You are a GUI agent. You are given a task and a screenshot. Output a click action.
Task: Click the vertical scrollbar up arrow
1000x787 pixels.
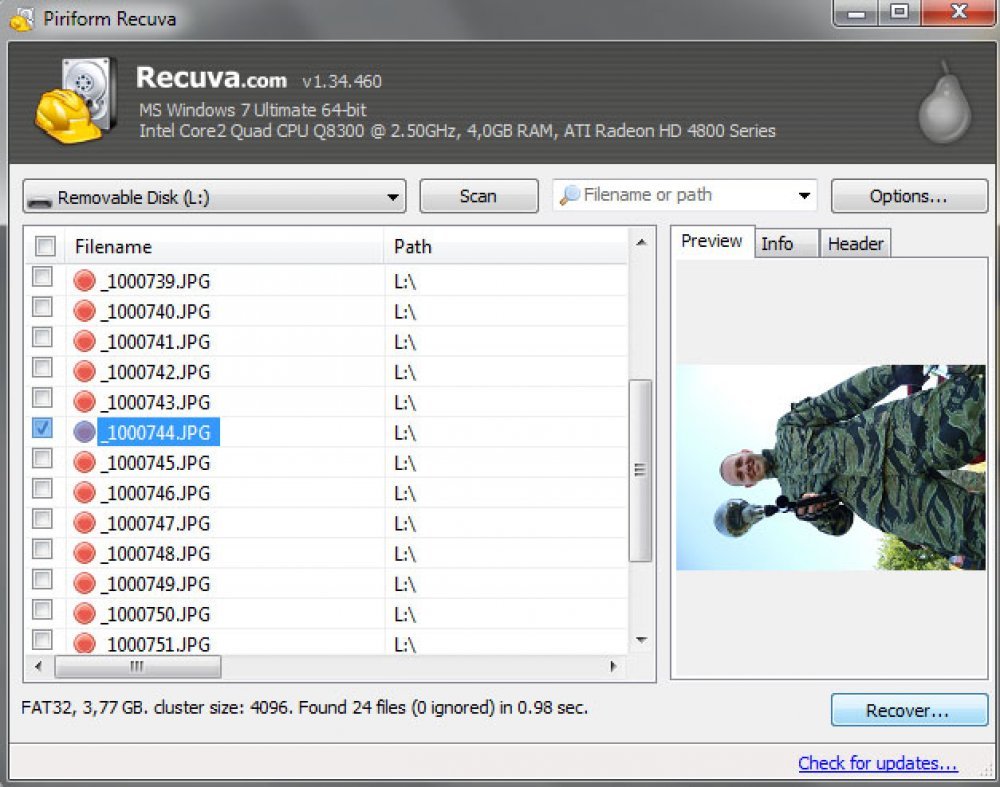pos(642,242)
